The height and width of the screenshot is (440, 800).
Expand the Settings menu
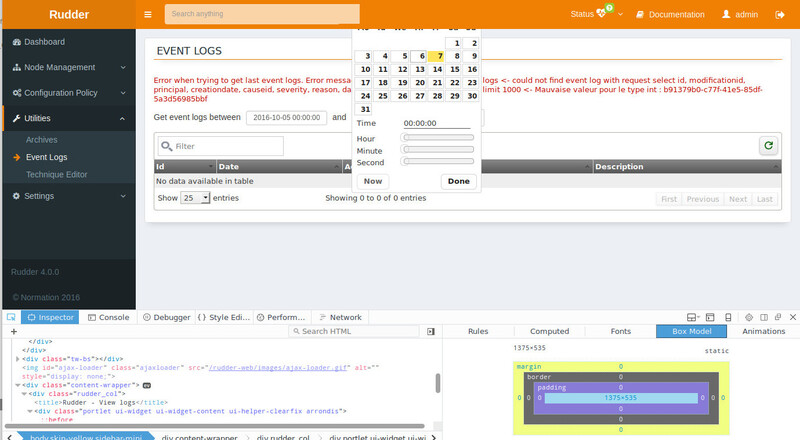(123, 196)
